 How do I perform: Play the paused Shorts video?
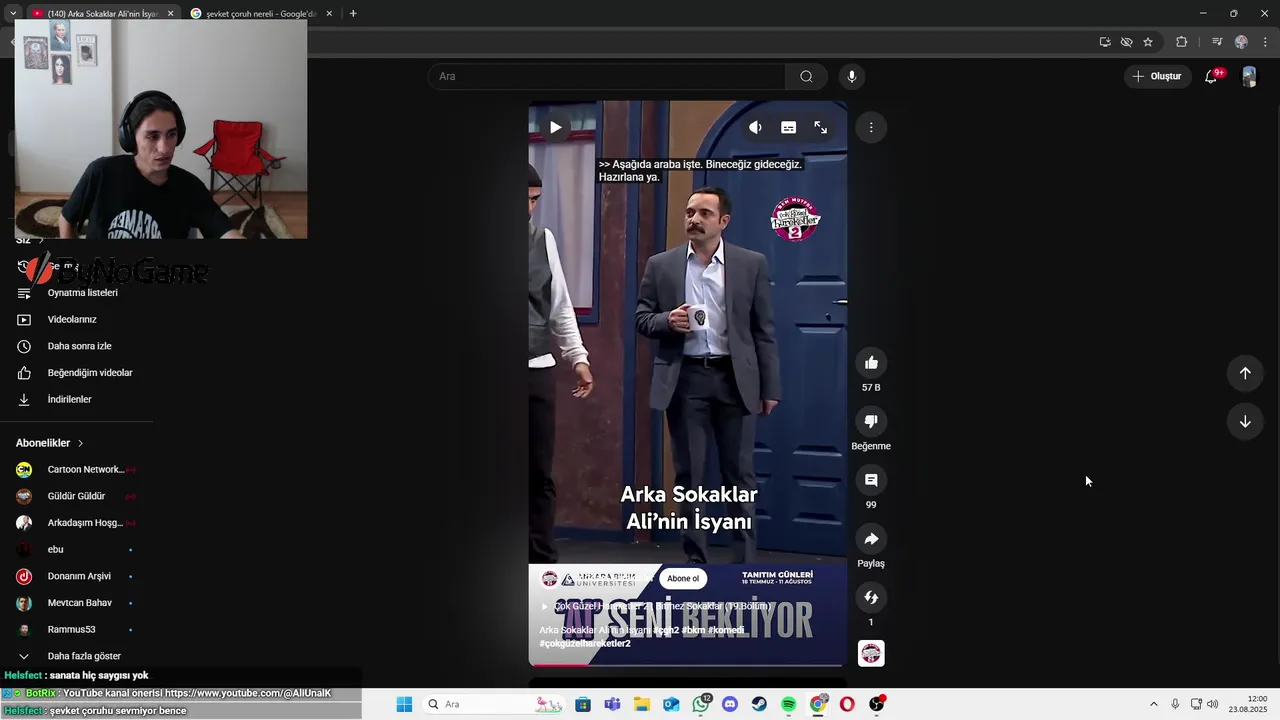click(x=555, y=127)
